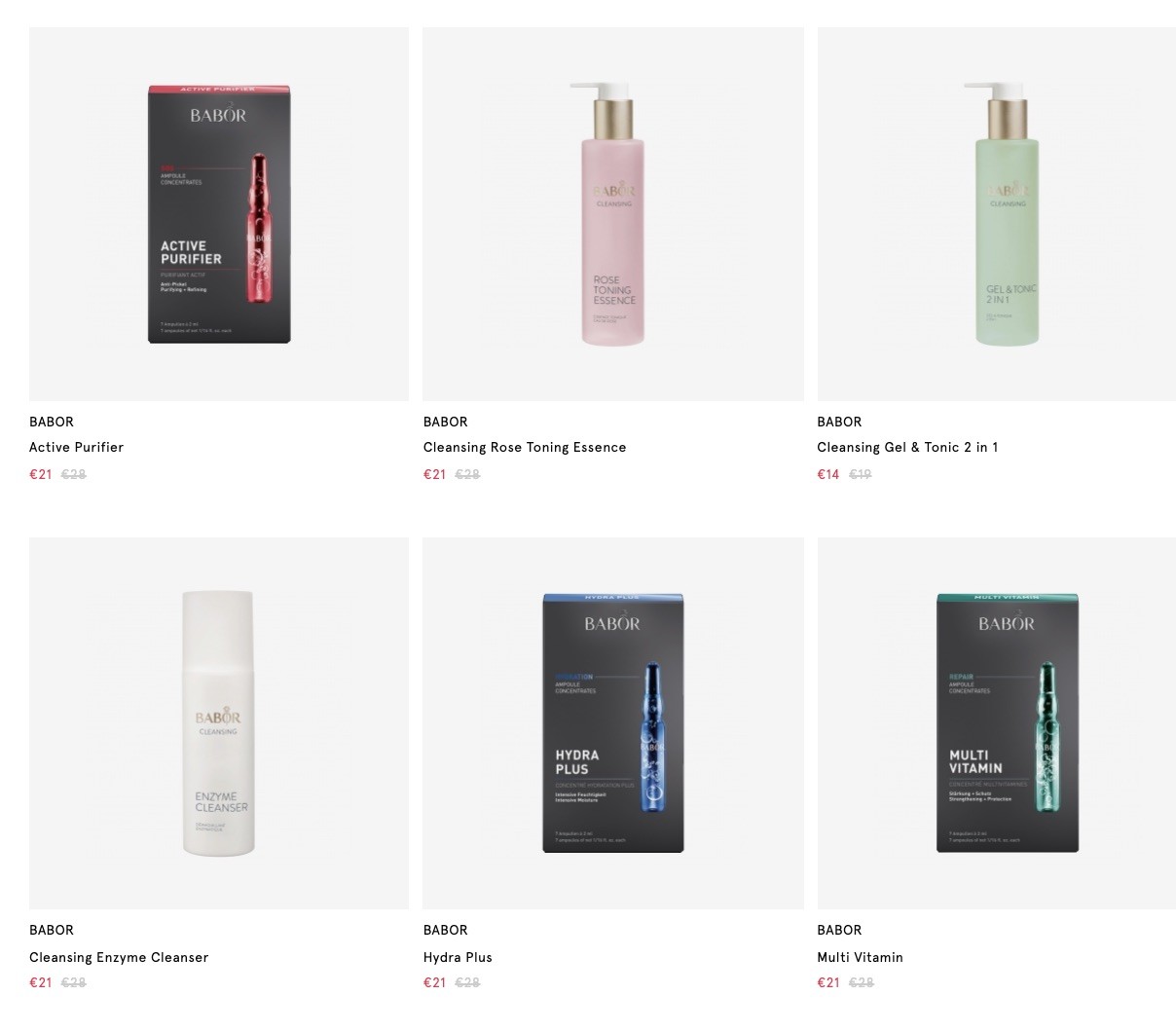The width and height of the screenshot is (1176, 1032).
Task: Click BABOR brand above Gel & Tonic
Action: click(x=839, y=422)
